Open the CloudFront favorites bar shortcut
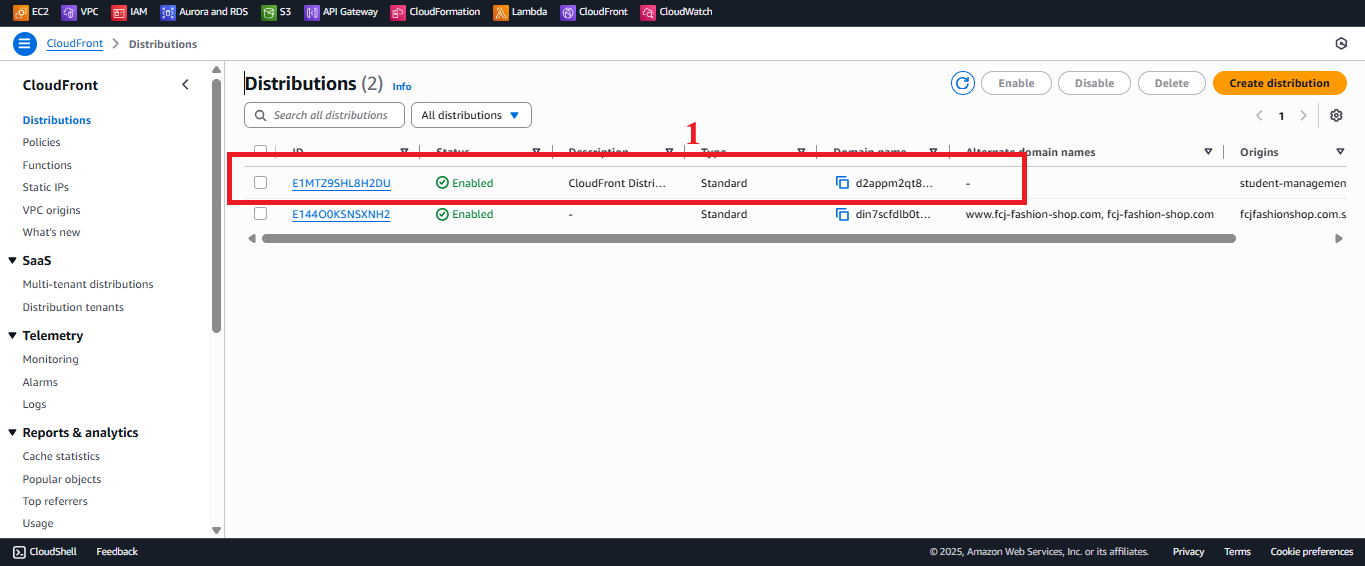 click(595, 12)
